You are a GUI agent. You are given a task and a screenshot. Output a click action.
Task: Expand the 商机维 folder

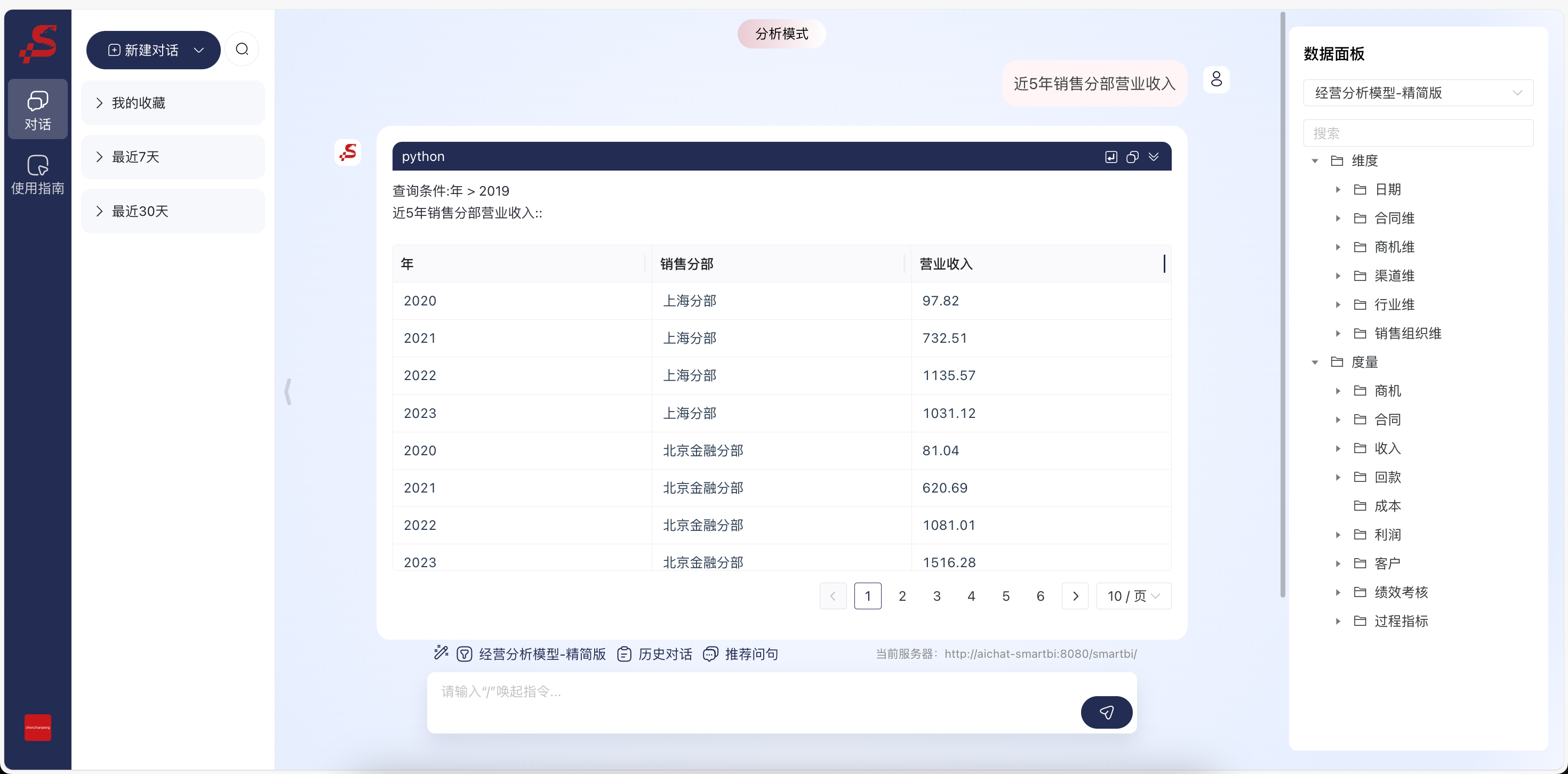point(1338,247)
